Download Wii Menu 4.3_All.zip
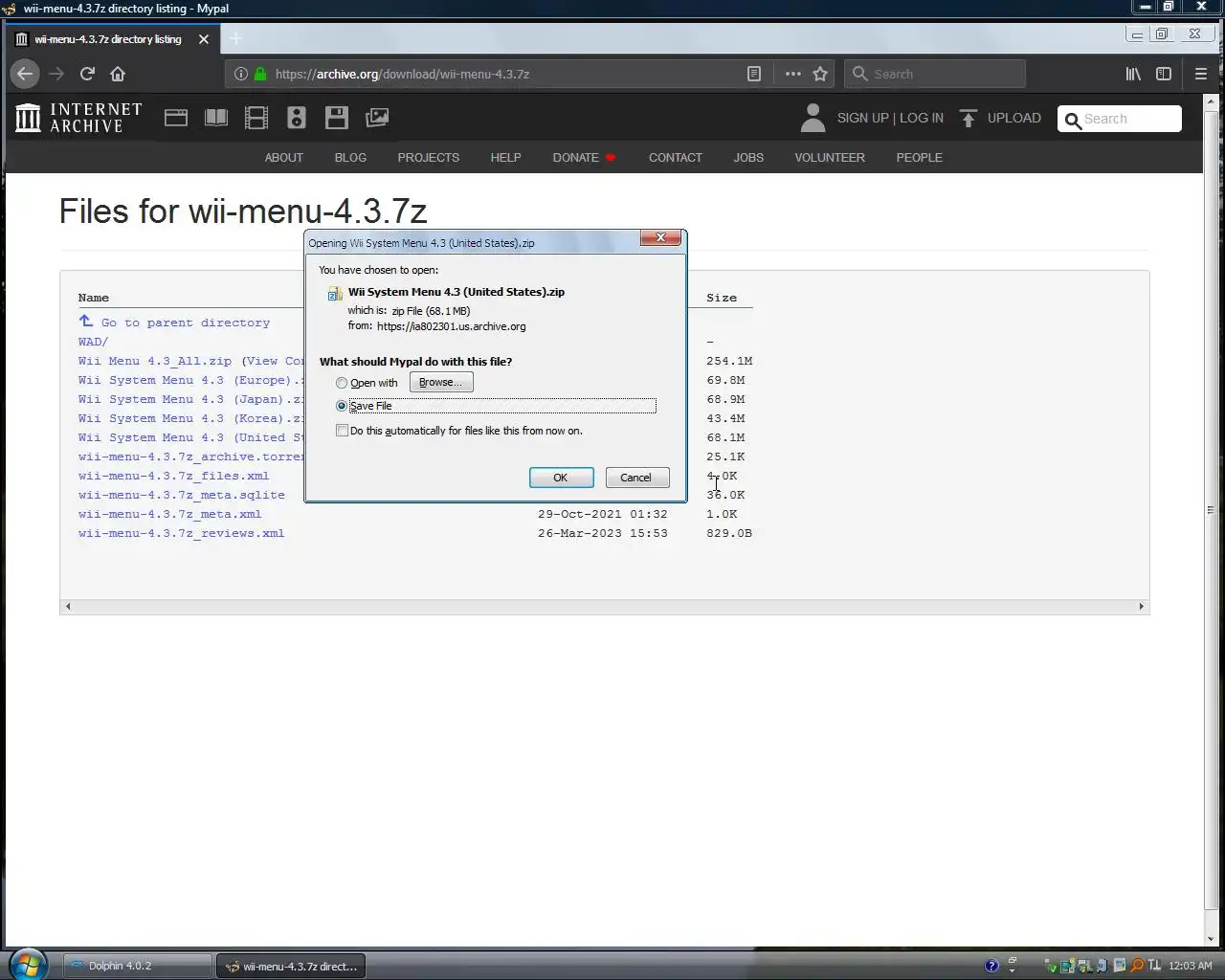This screenshot has width=1225, height=980. coord(155,361)
